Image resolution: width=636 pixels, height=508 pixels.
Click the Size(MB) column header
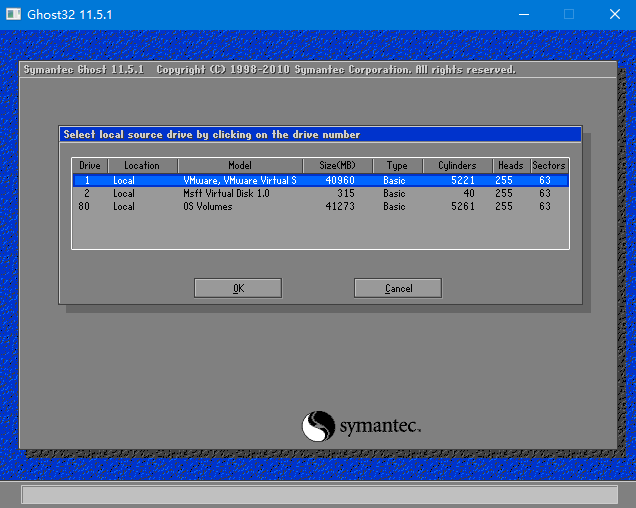(x=337, y=165)
